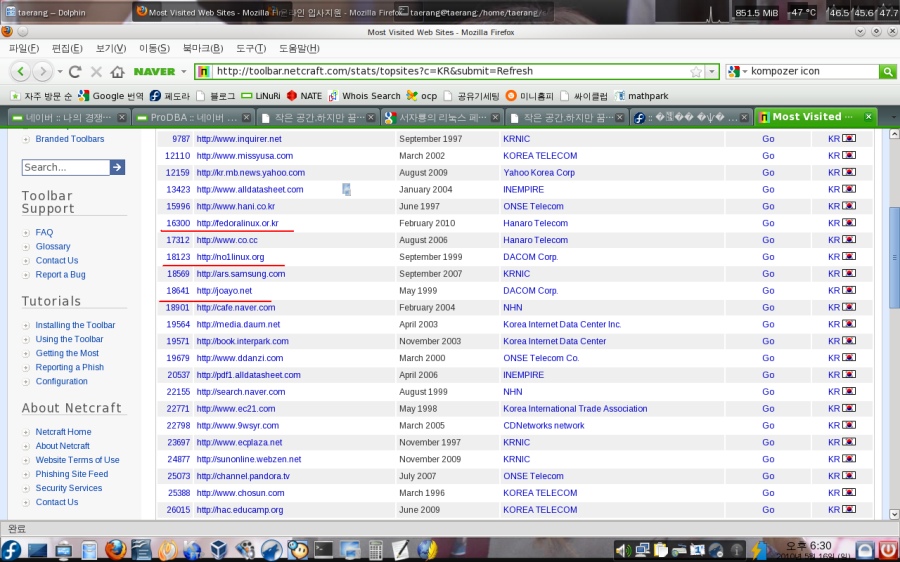This screenshot has width=900, height=562.
Task: Launch Firefox from the bottom panel
Action: pyautogui.click(x=115, y=549)
